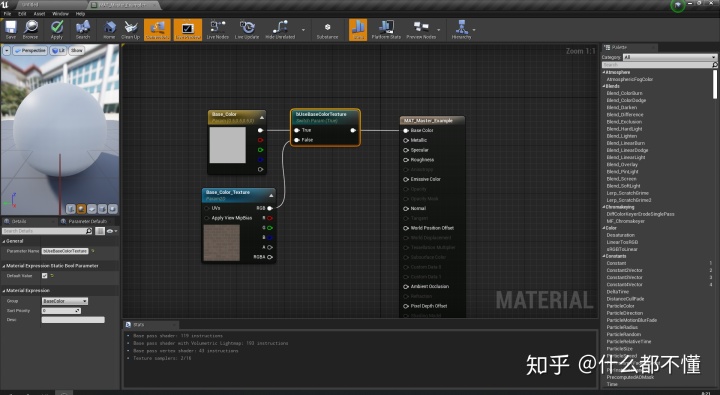Viewport: 720px width, 395px height.
Task: Open the Help menu
Action: click(x=80, y=14)
